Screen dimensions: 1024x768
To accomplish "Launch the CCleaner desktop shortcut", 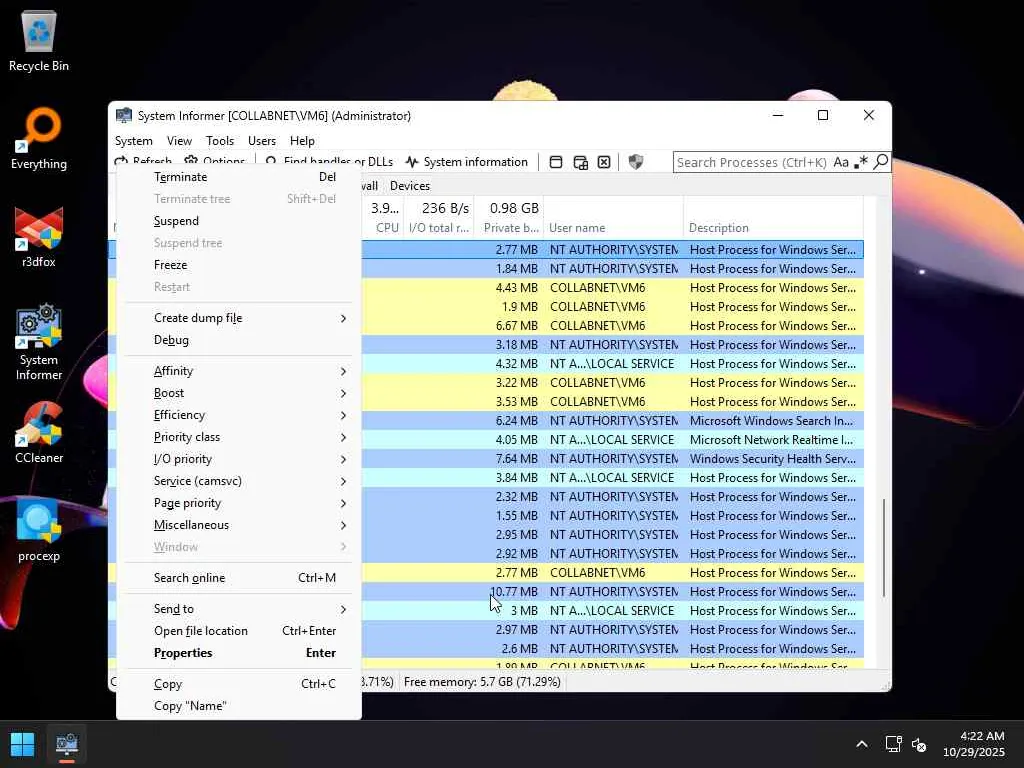I will (x=39, y=433).
